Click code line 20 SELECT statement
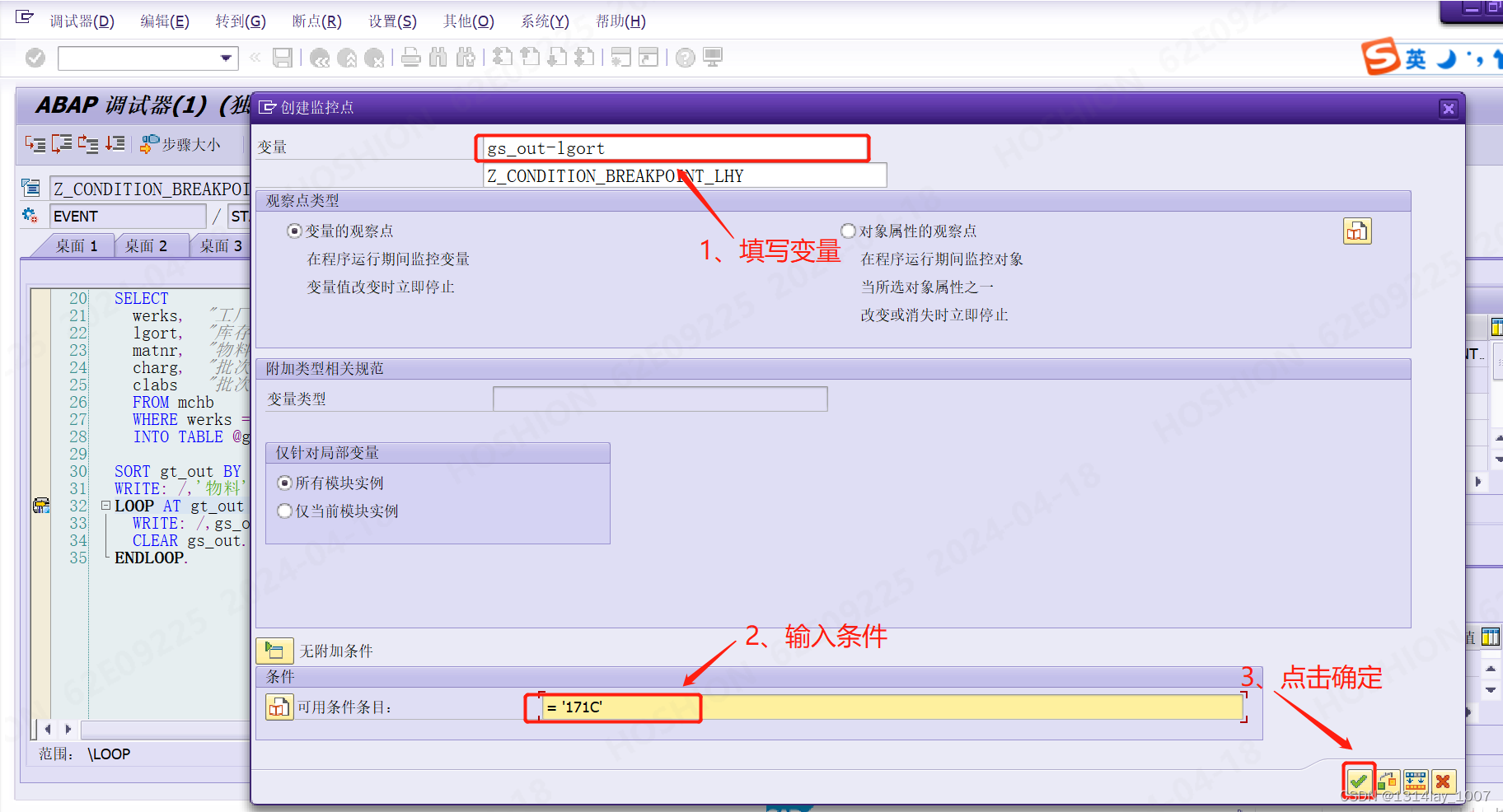The height and width of the screenshot is (812, 1503). [x=141, y=298]
